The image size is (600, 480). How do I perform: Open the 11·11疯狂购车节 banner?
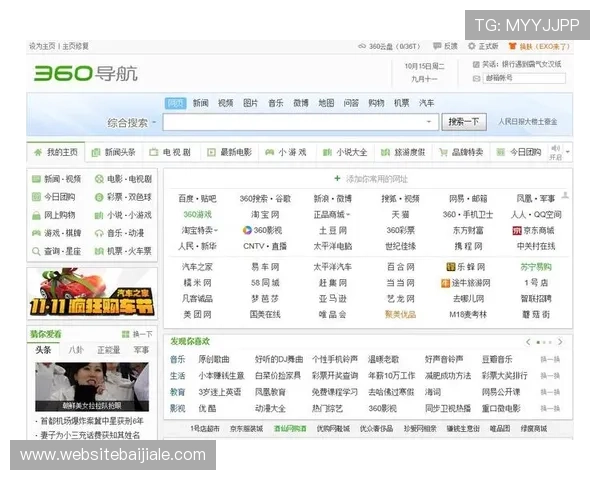[x=92, y=294]
